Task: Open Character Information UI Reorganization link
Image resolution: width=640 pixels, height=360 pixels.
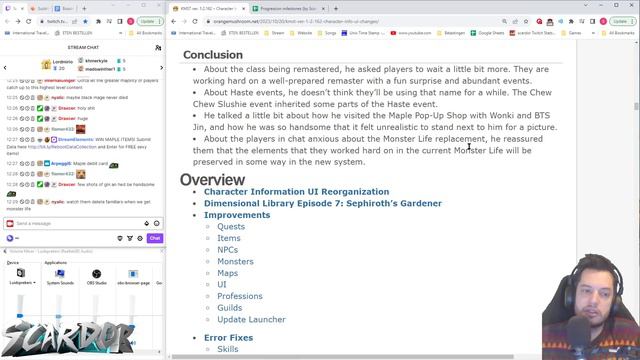Action: coord(297,192)
